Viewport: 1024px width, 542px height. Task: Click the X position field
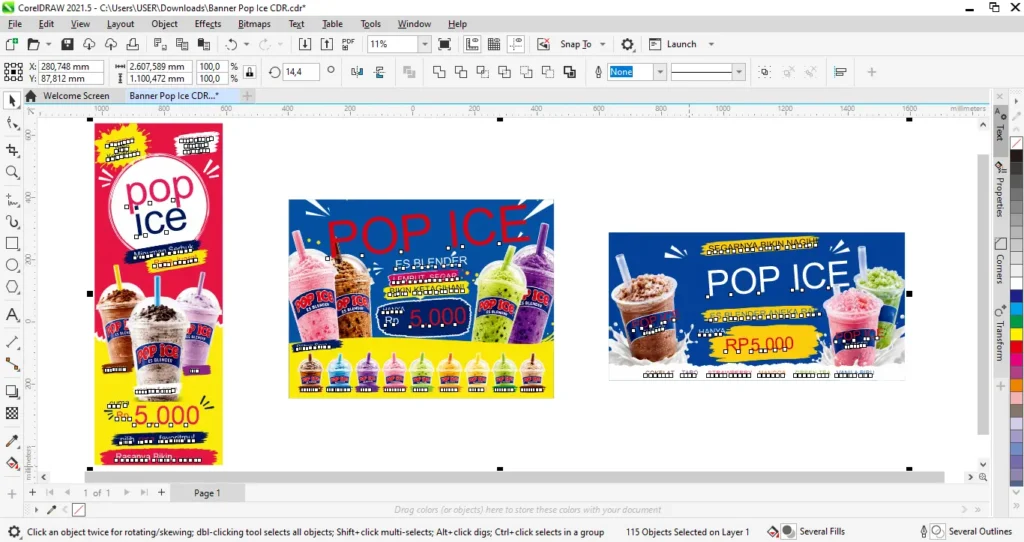tap(71, 66)
